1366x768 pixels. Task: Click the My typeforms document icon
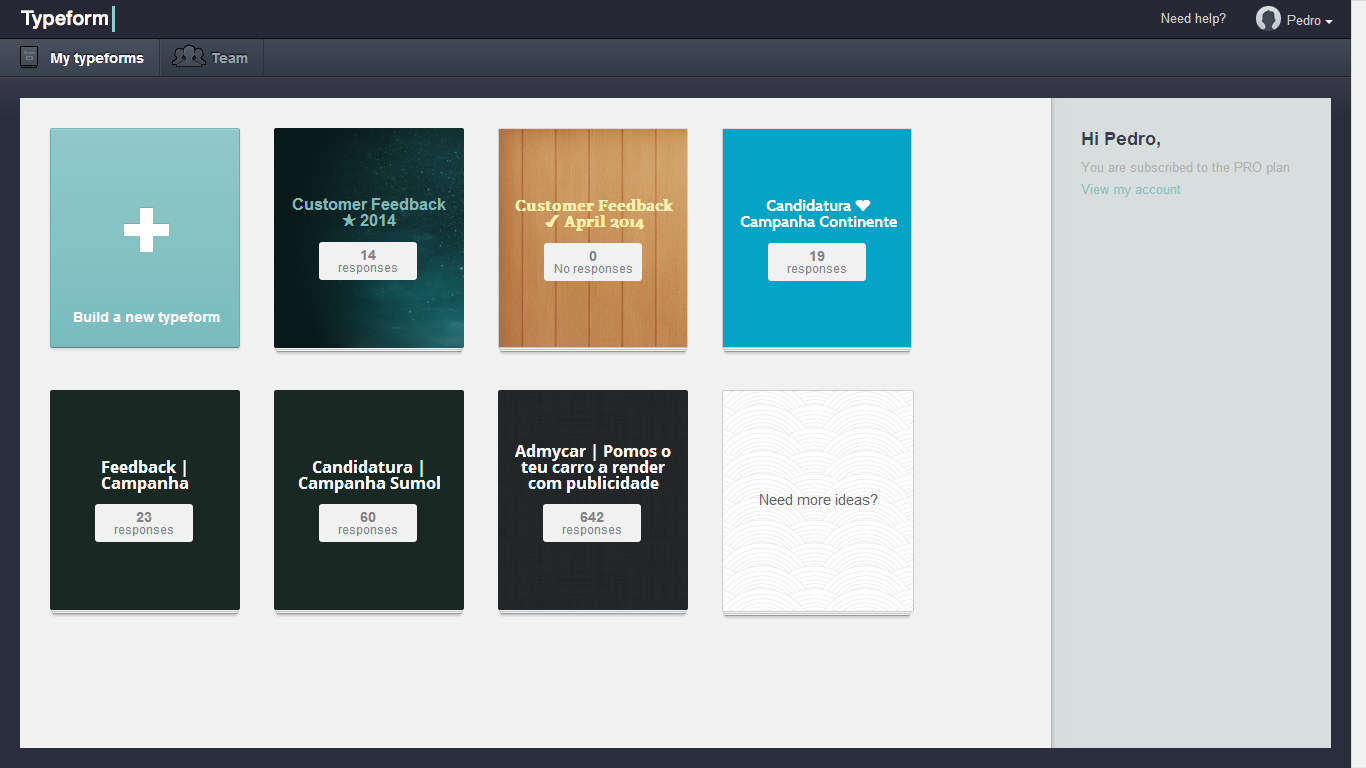tap(29, 57)
